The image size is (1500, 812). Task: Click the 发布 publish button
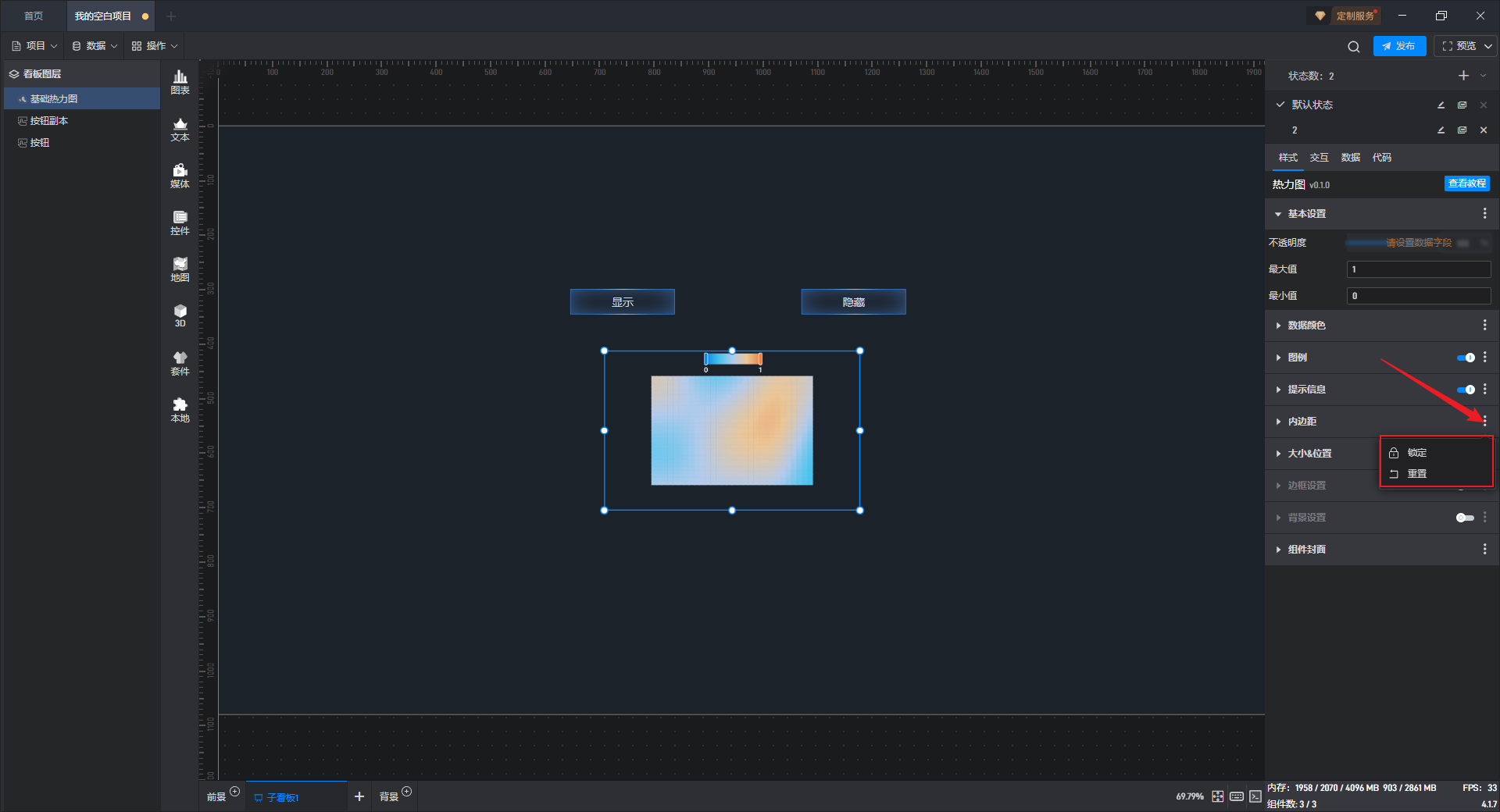(x=1399, y=46)
